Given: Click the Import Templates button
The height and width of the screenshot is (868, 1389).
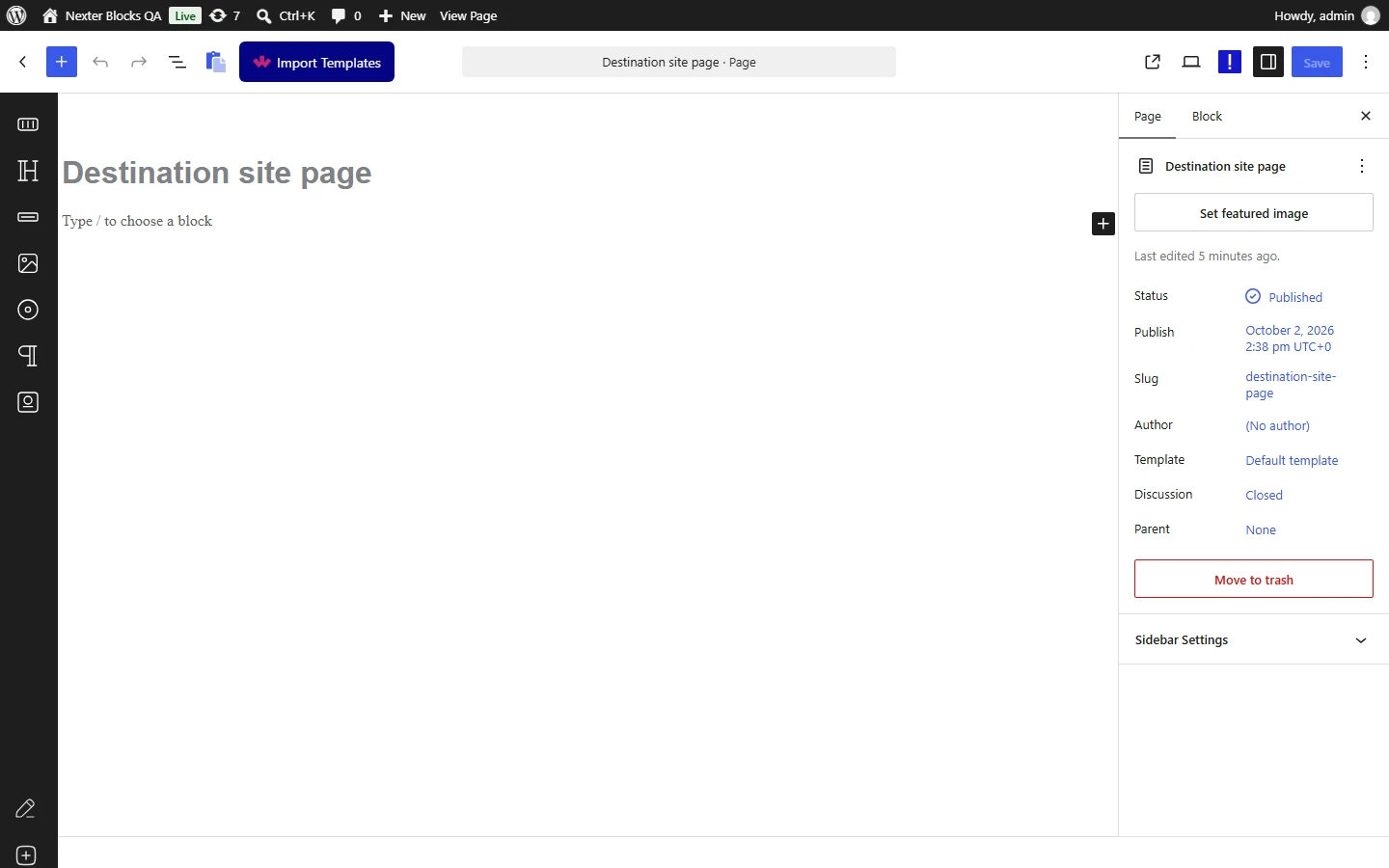Looking at the screenshot, I should click(x=316, y=62).
